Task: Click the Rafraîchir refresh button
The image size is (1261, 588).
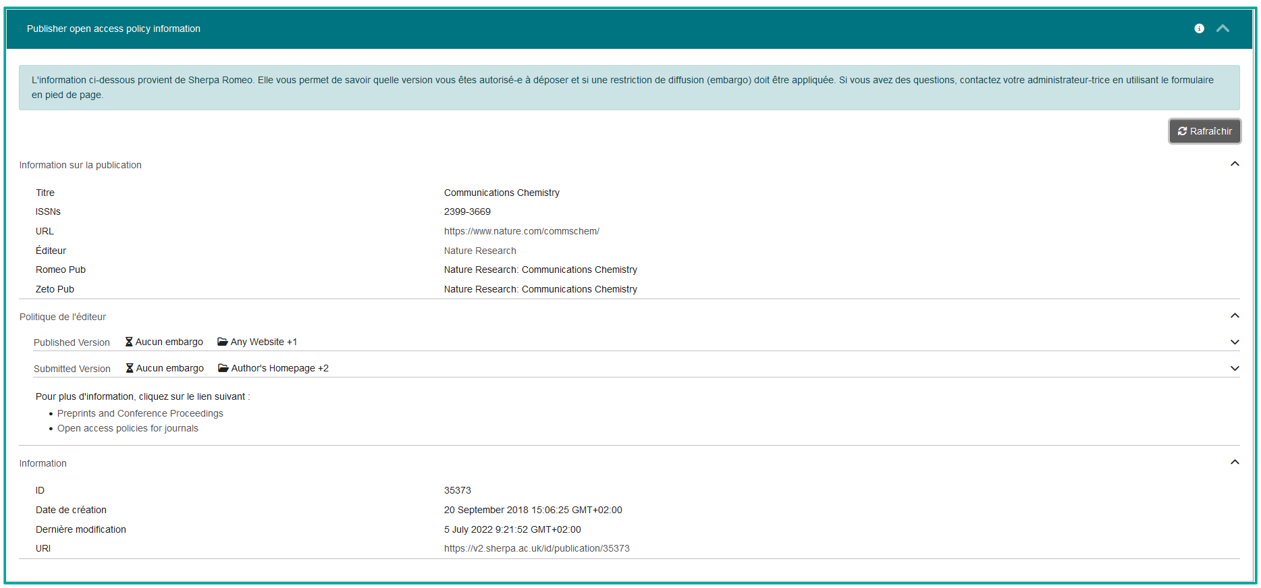Action: (x=1204, y=131)
